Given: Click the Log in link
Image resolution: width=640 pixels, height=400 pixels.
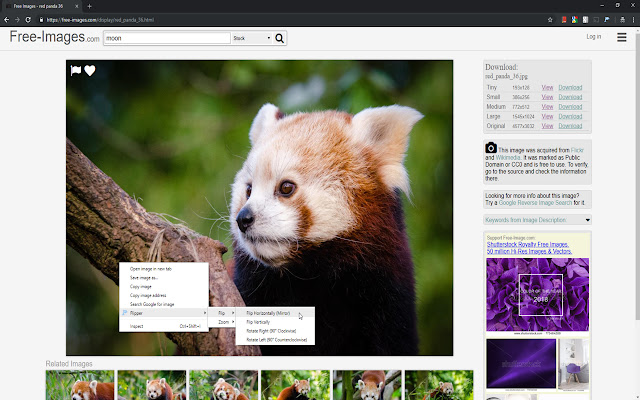Looking at the screenshot, I should [594, 37].
